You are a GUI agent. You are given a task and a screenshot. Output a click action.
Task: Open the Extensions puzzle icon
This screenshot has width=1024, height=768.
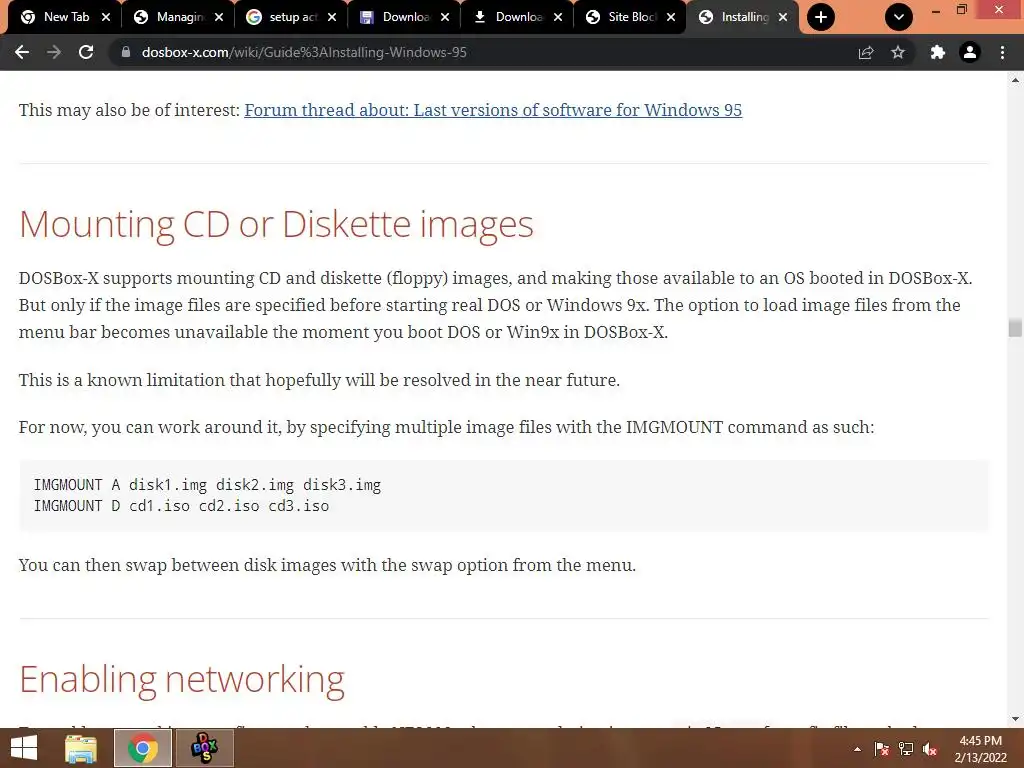(938, 52)
